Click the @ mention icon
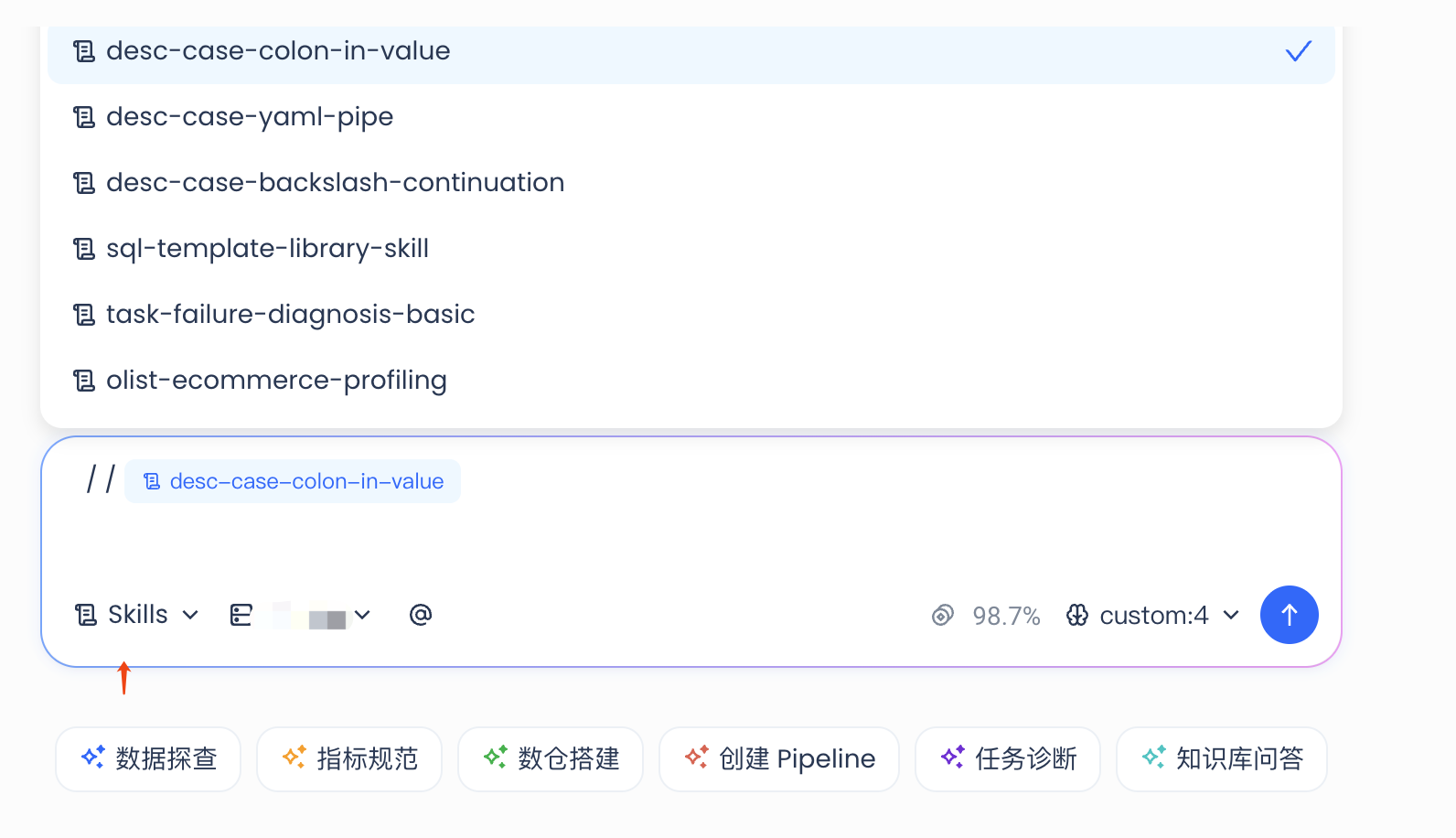The image size is (1456, 838). pos(421,615)
